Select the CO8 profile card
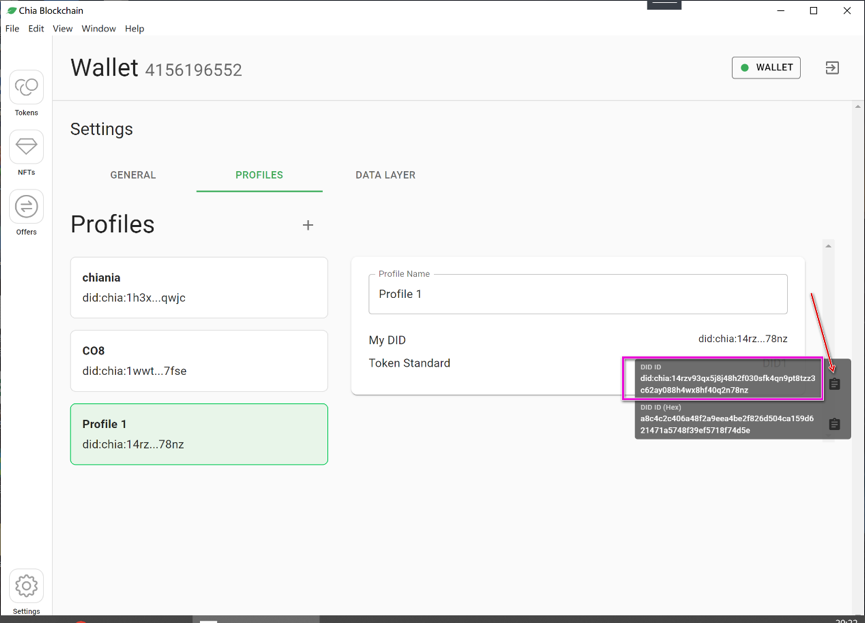The width and height of the screenshot is (865, 623). 199,361
